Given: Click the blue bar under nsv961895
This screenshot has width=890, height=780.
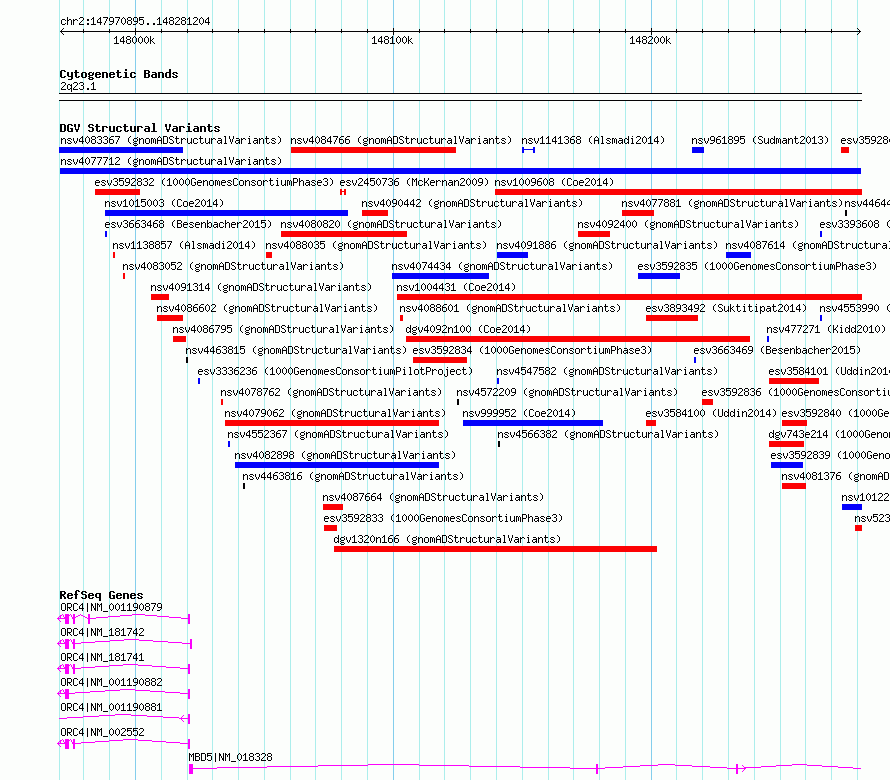Looking at the screenshot, I should [698, 150].
